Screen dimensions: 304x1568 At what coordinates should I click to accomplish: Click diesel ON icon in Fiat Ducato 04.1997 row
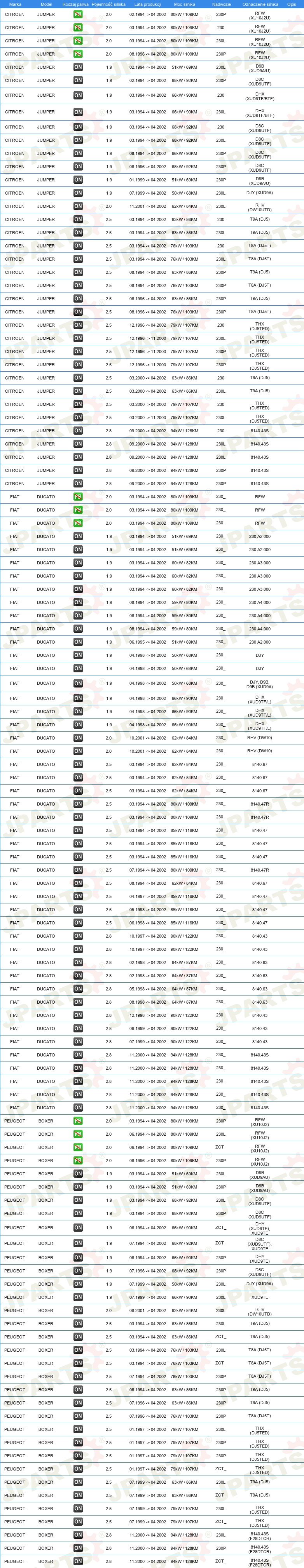[x=78, y=896]
